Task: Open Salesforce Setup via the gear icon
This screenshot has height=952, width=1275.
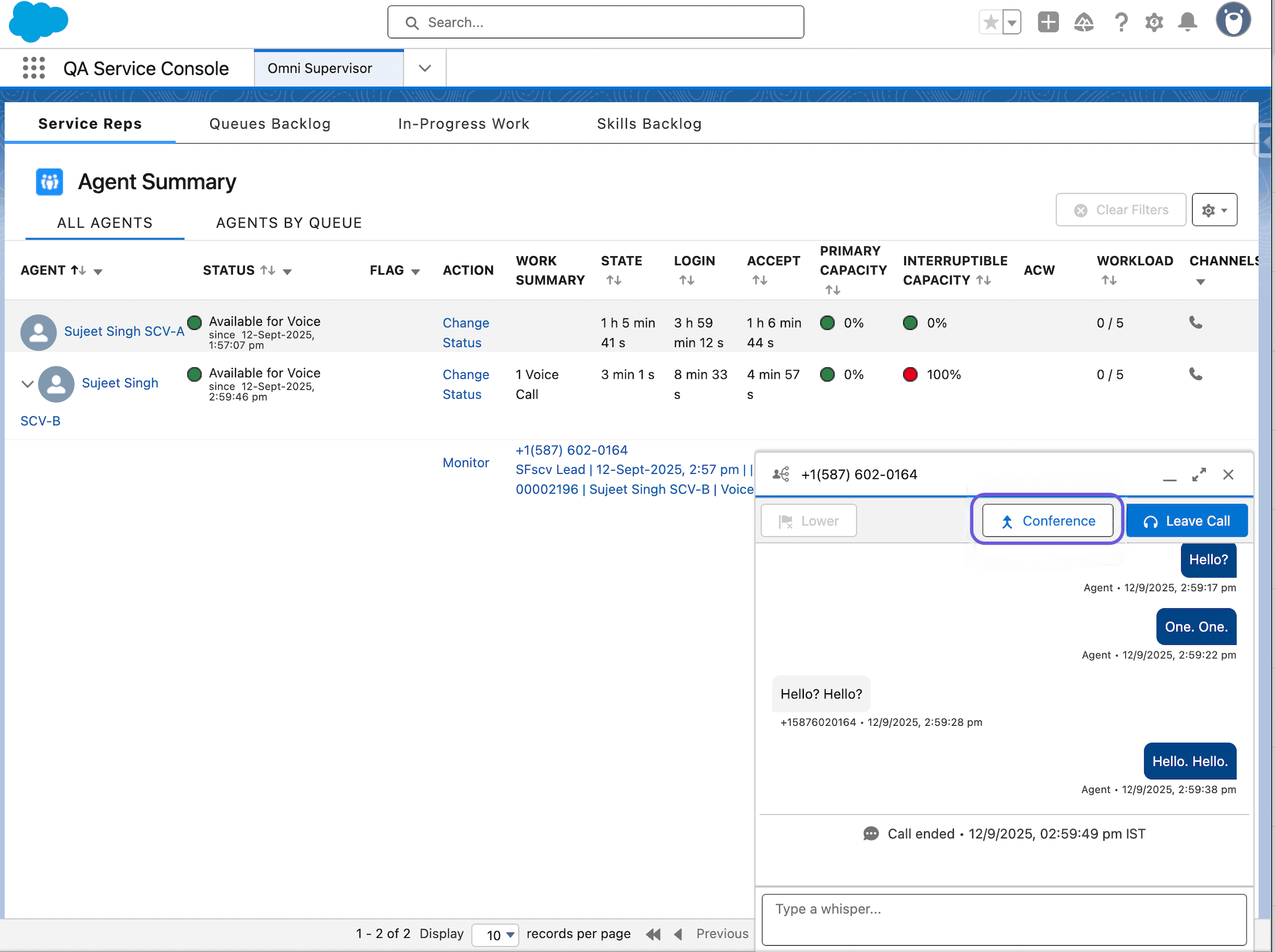Action: 1154,22
